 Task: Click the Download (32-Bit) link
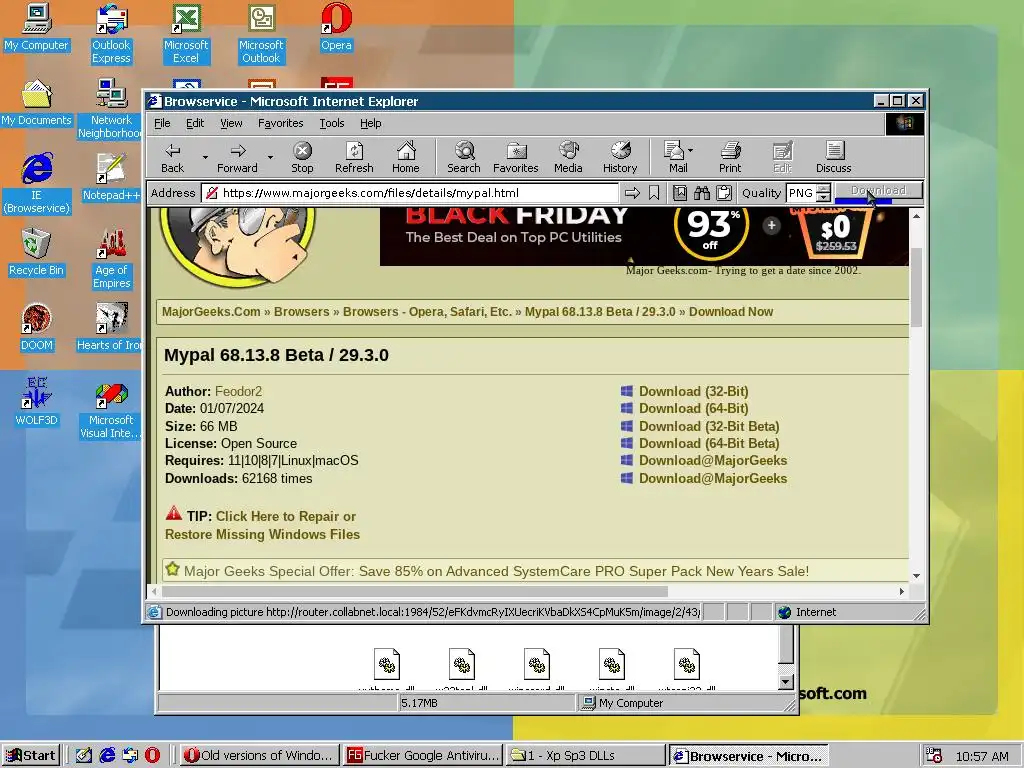pyautogui.click(x=694, y=391)
